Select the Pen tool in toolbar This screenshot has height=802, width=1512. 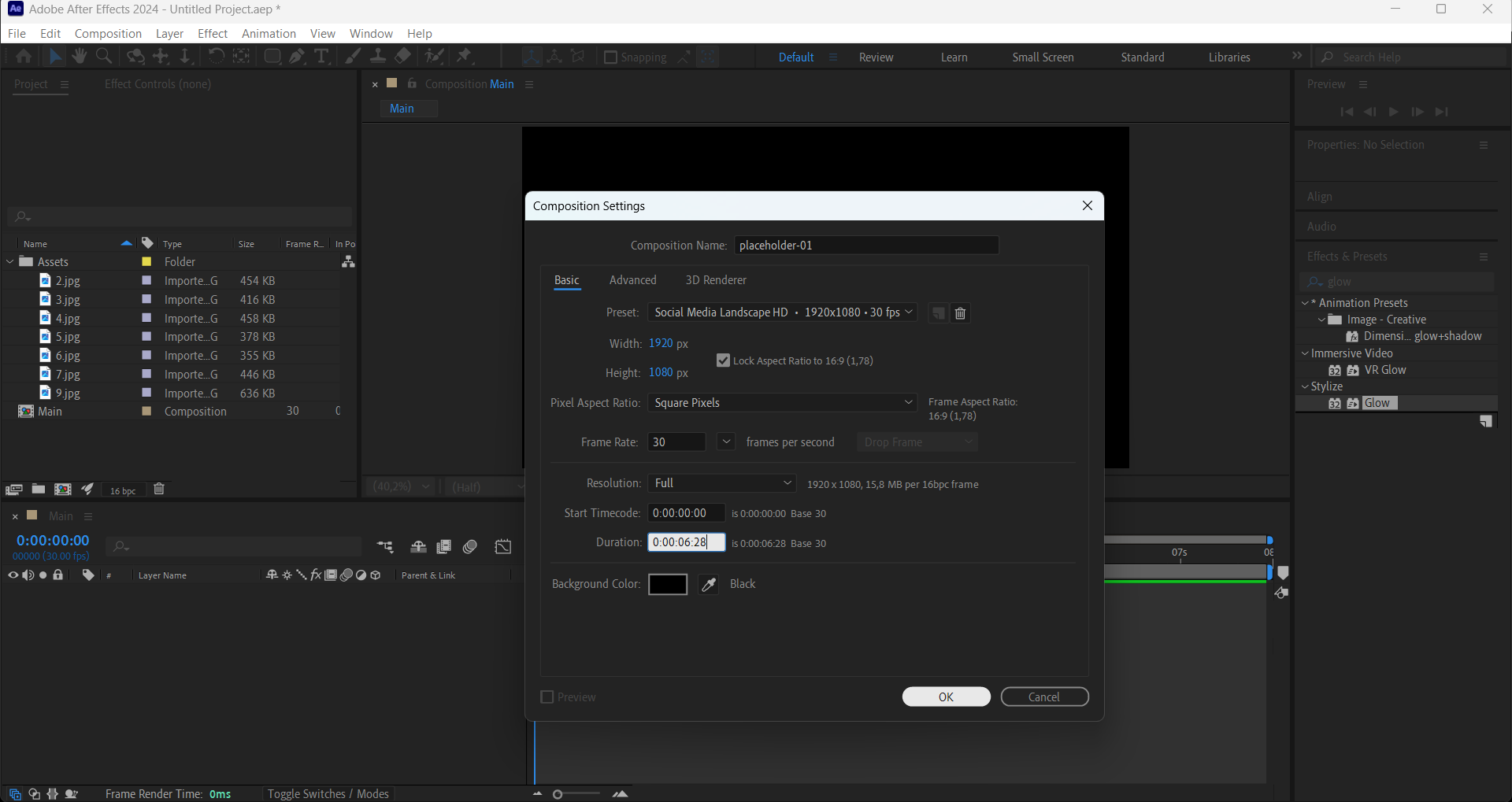297,57
